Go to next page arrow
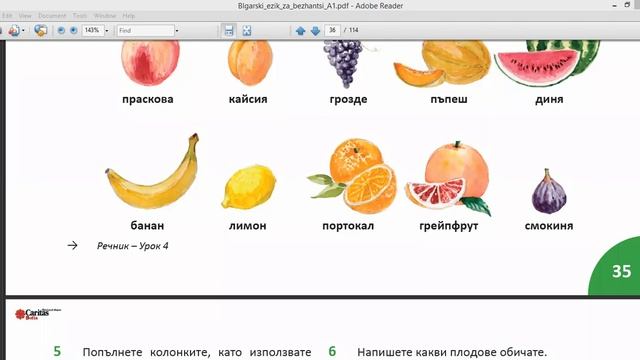This screenshot has height=360, width=640. (x=315, y=31)
